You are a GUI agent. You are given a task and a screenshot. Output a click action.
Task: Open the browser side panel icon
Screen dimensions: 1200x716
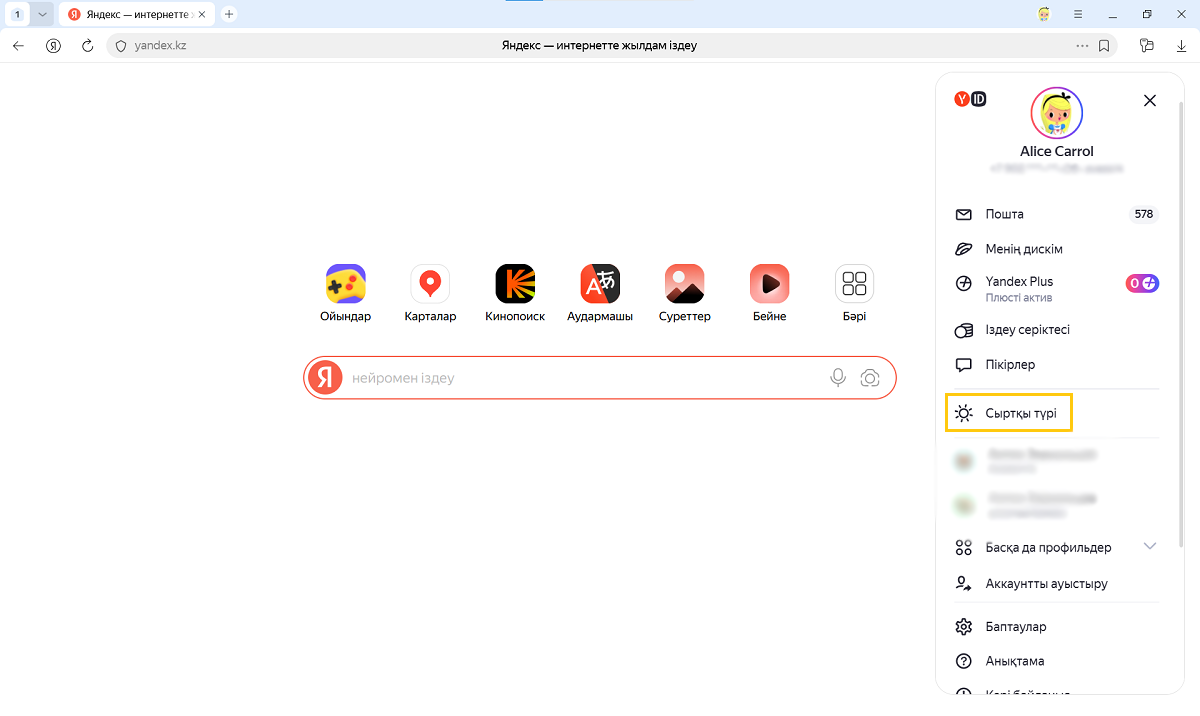1147,45
